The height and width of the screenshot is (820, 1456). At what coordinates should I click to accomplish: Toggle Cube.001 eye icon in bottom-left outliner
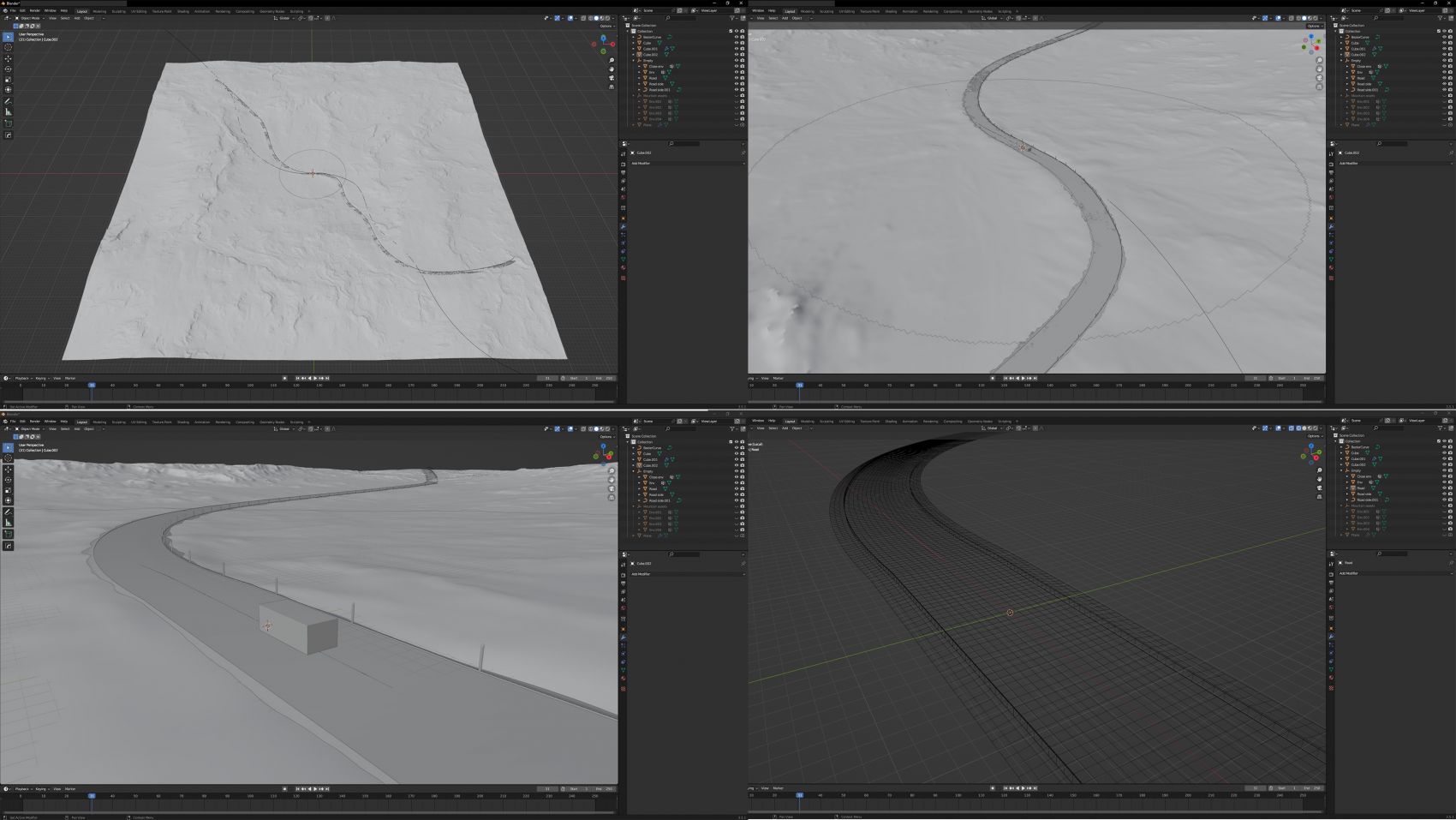[x=736, y=459]
